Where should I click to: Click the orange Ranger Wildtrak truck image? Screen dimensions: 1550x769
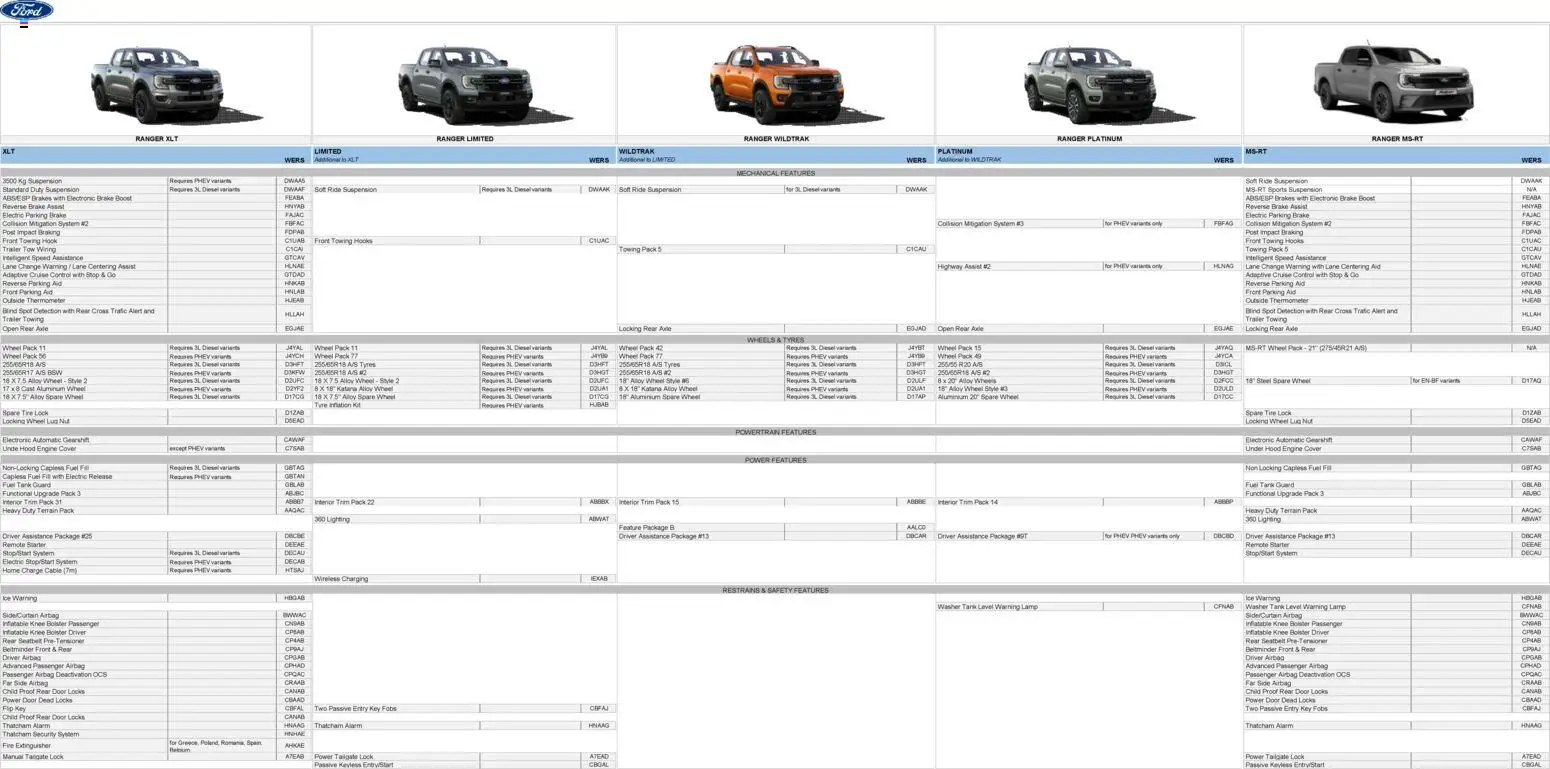coord(775,84)
